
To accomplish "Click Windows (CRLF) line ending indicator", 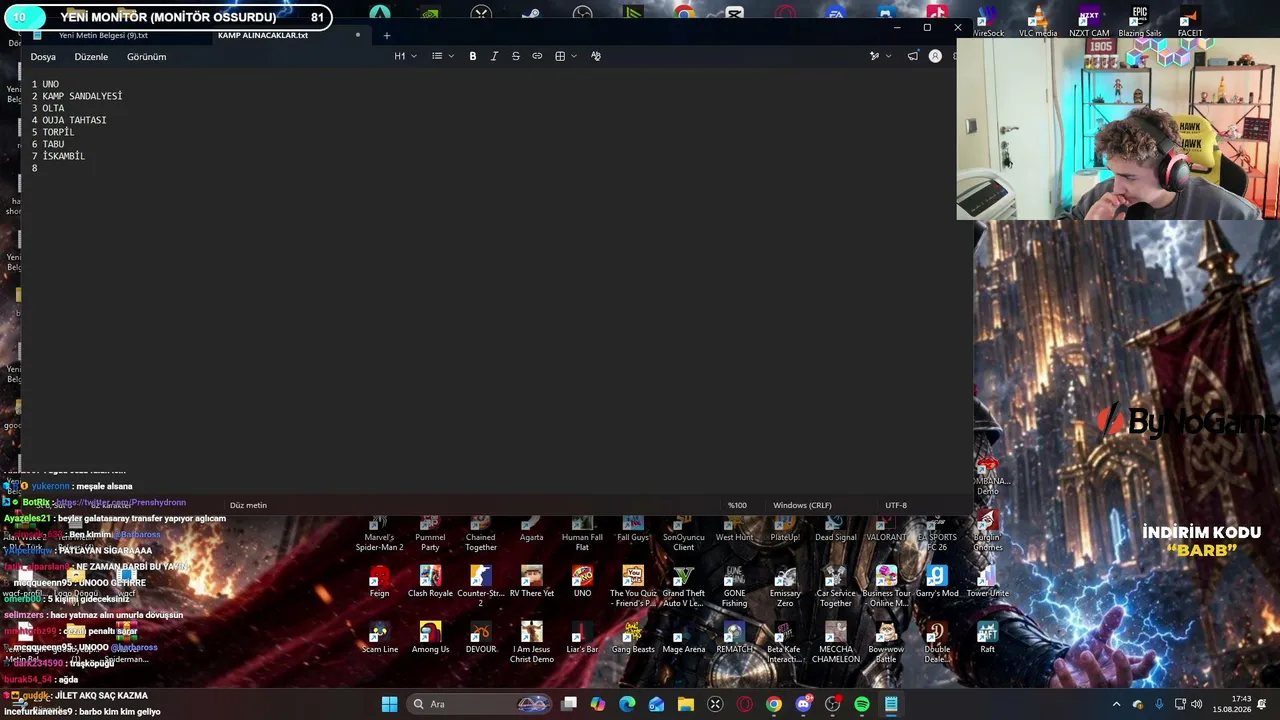I will (x=802, y=505).
